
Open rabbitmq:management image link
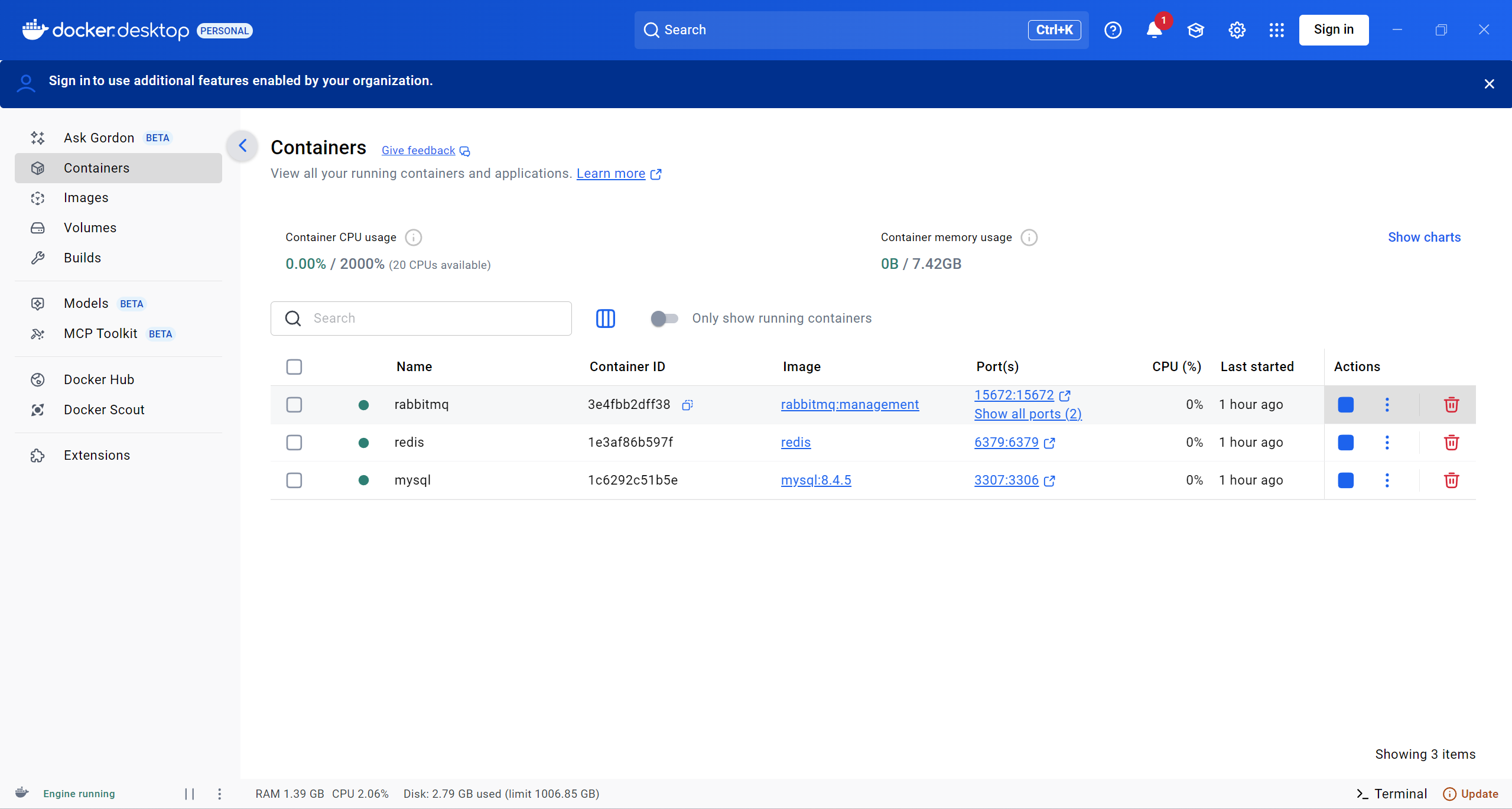tap(850, 405)
